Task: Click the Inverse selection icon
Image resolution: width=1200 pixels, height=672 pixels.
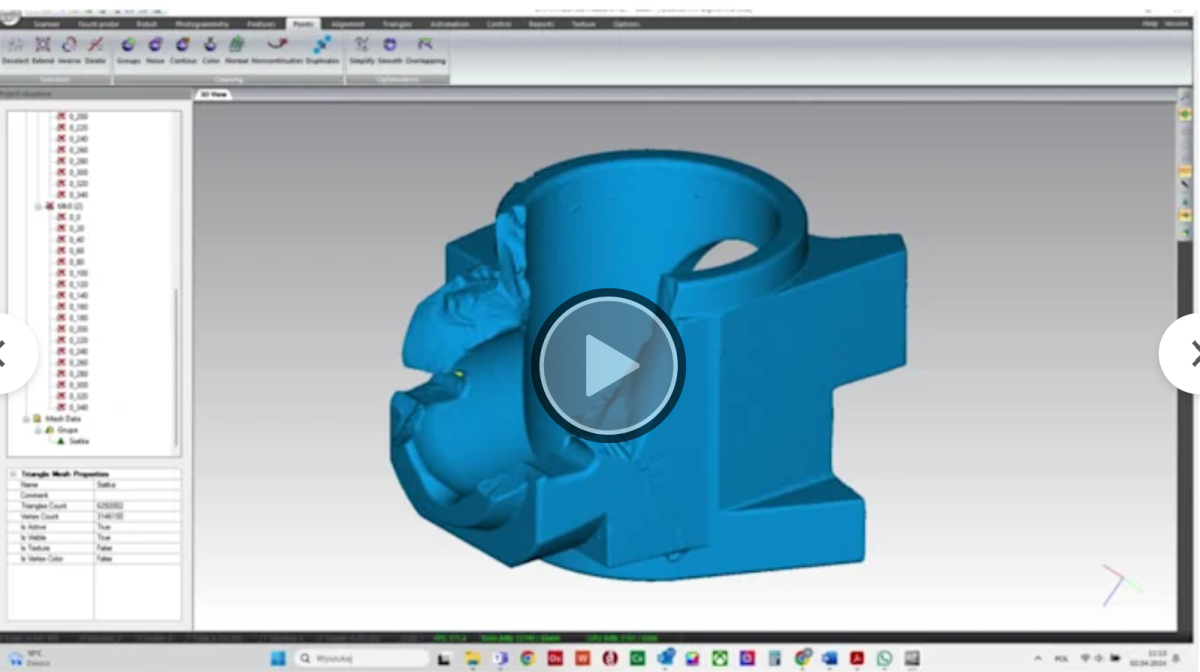Action: click(67, 45)
